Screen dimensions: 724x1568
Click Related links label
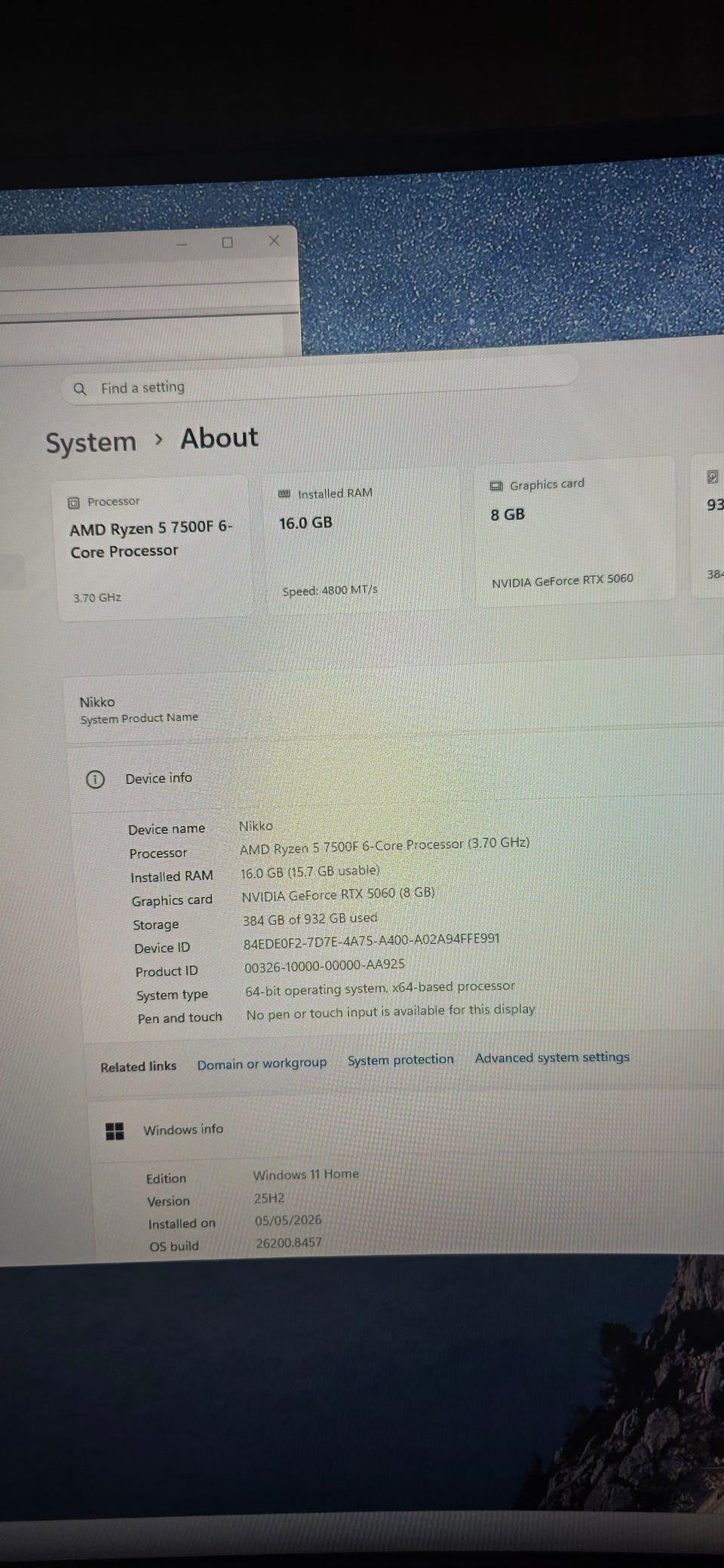click(x=138, y=1067)
